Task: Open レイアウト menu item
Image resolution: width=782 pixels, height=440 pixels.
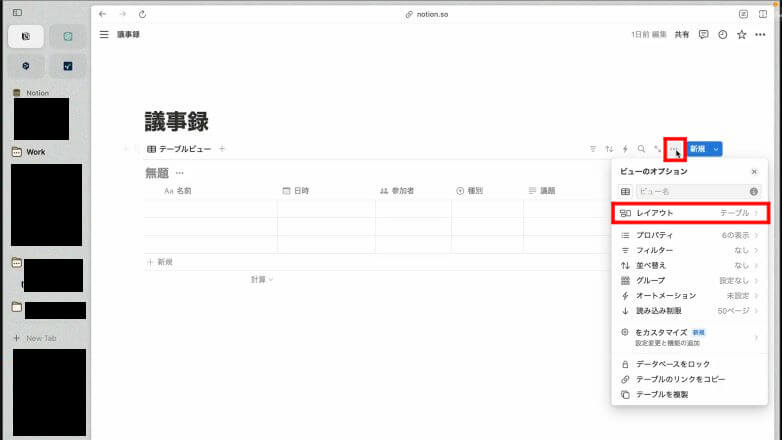Action: click(690, 213)
